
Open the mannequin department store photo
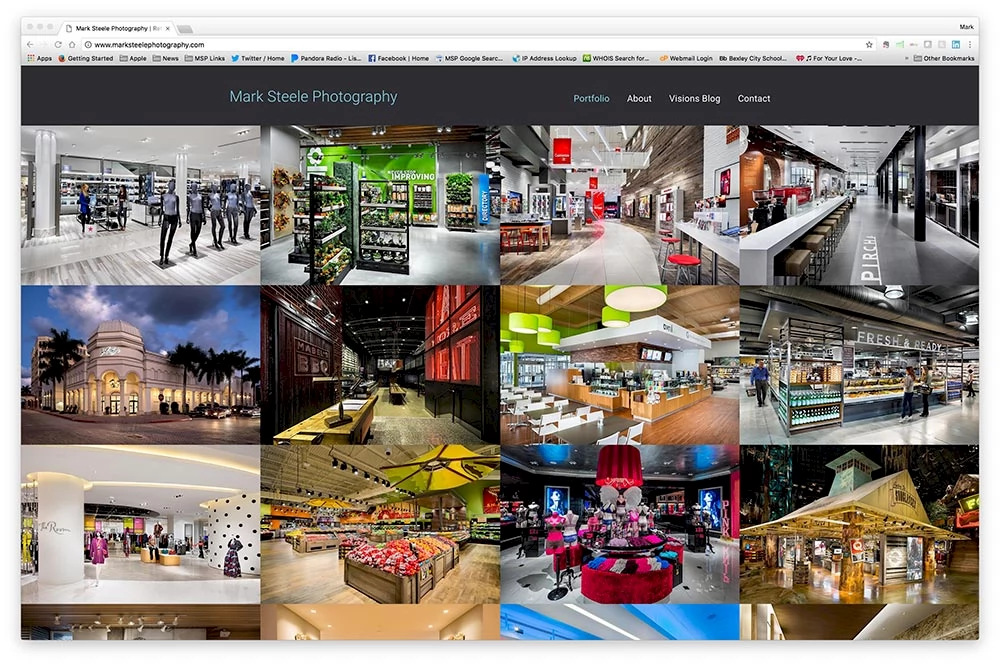140,205
